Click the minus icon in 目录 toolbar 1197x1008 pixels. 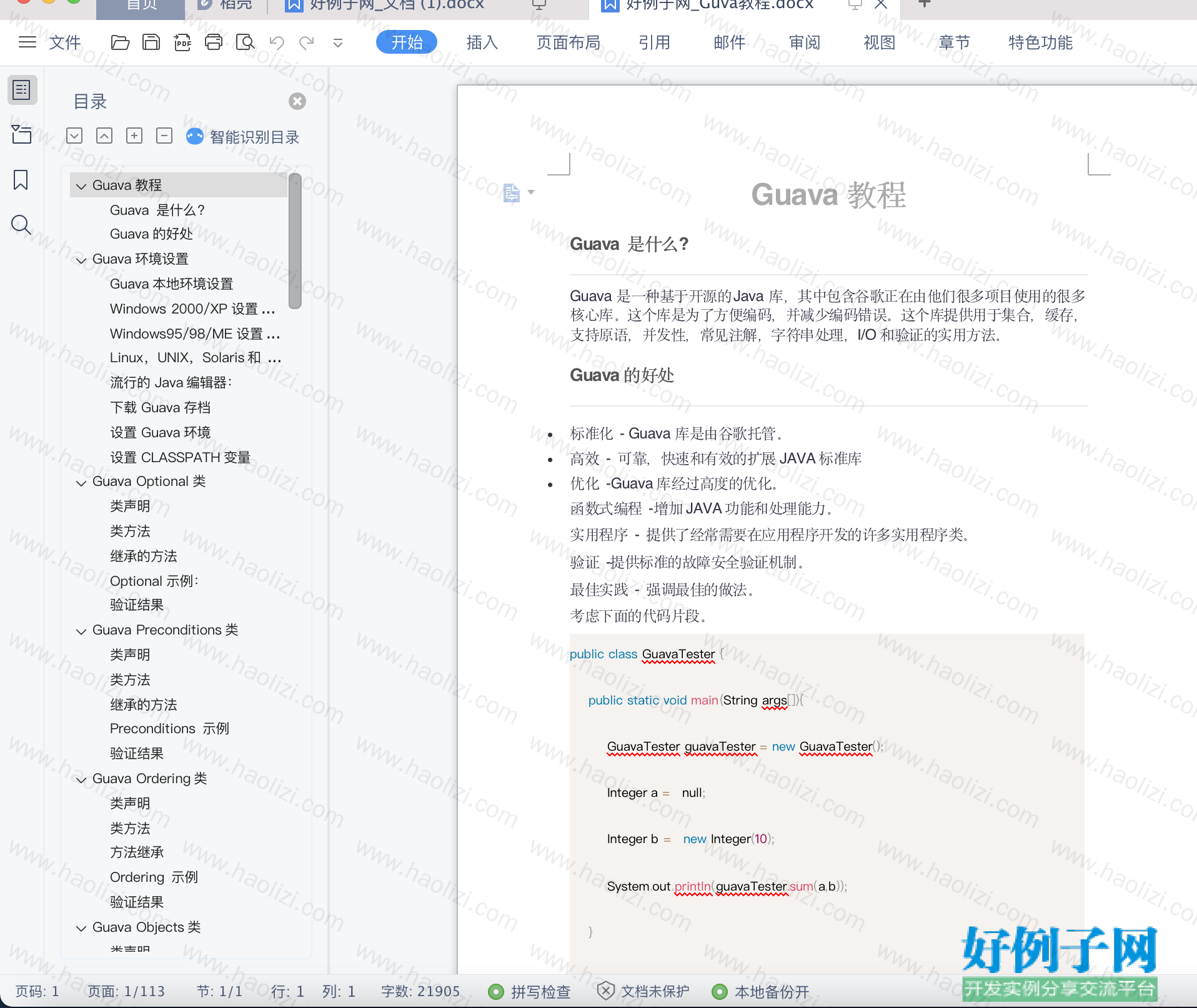164,136
